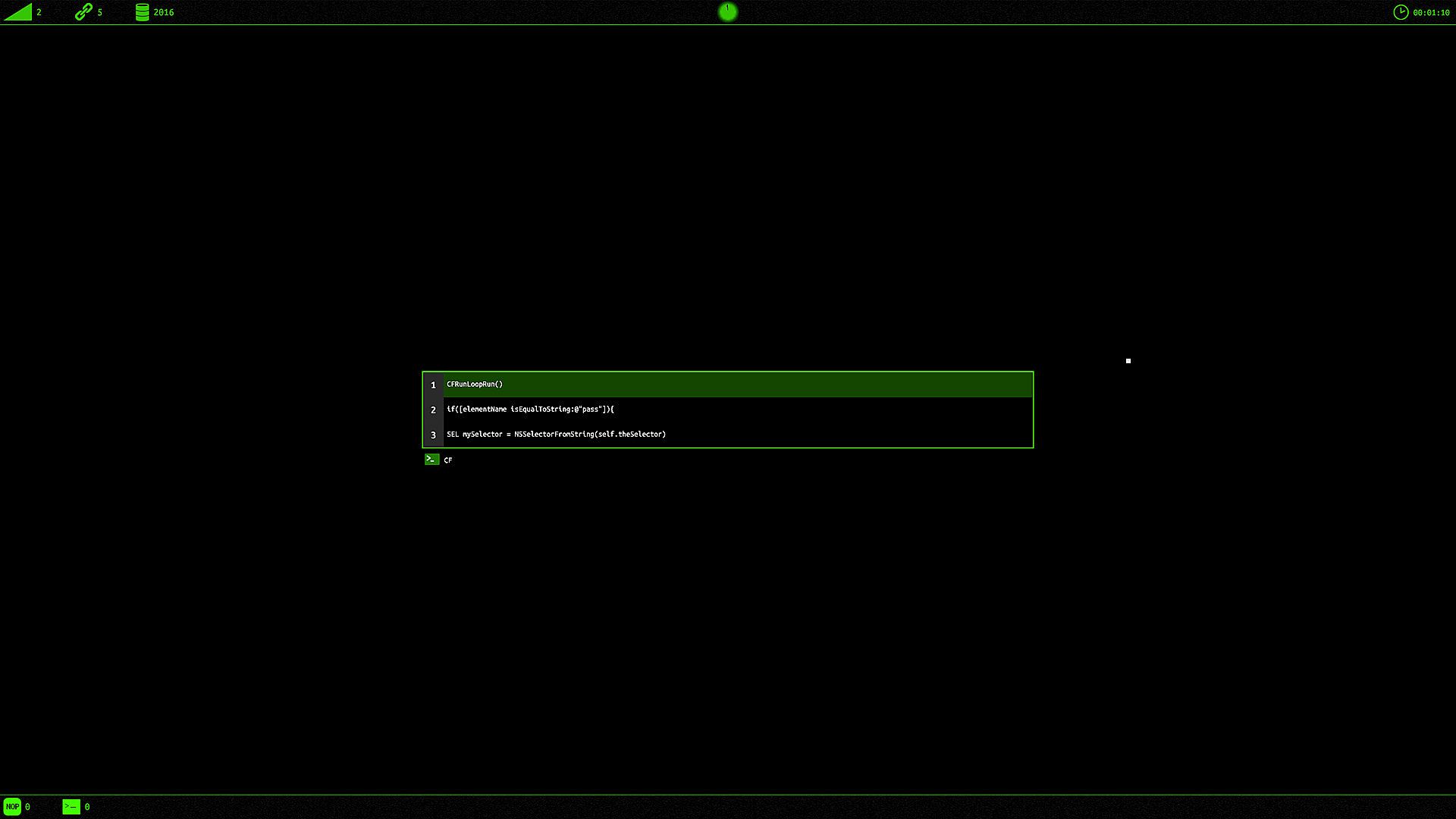Click the command prompt icon beside CF
The width and height of the screenshot is (1456, 819).
[x=431, y=460]
